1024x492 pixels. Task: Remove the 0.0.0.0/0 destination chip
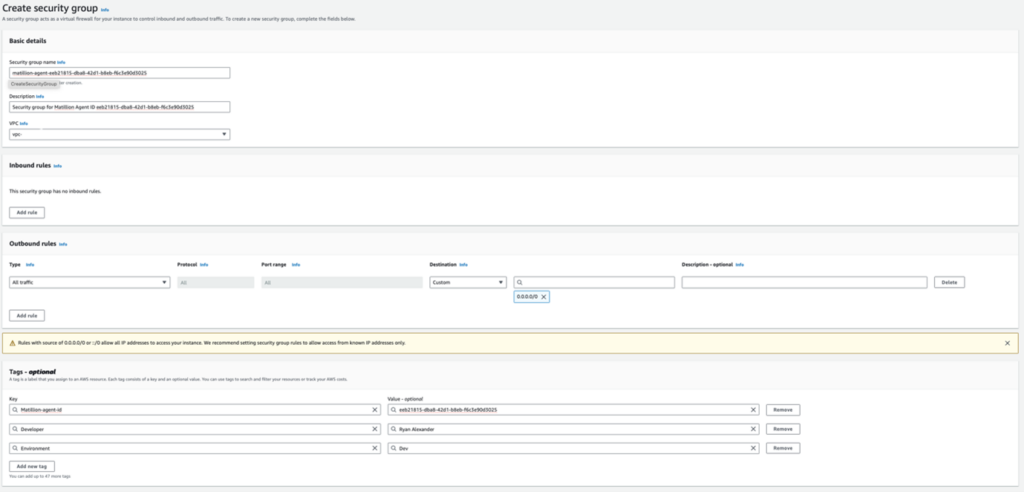point(543,297)
